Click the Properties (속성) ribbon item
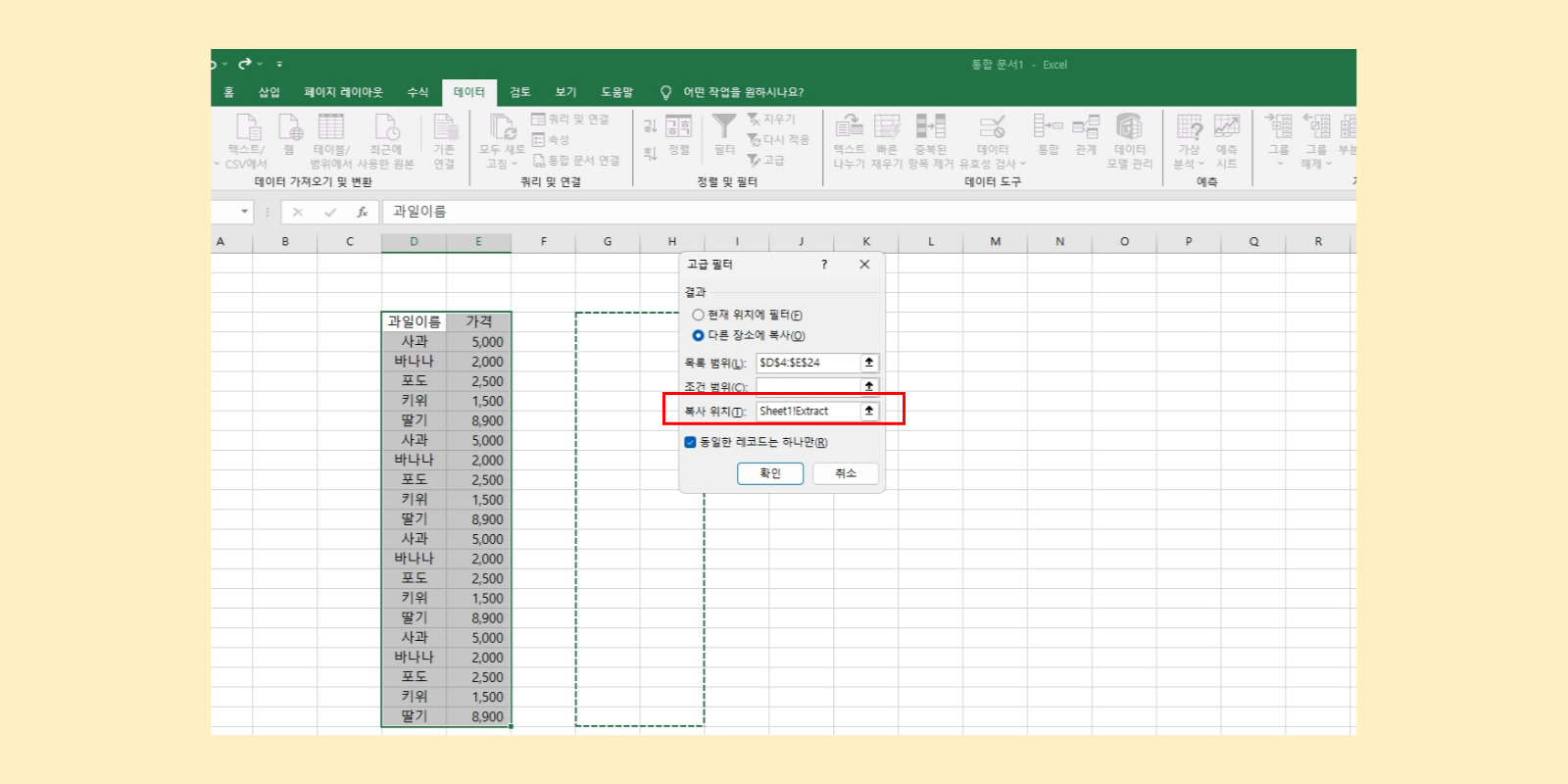This screenshot has height=784, width=1568. click(x=551, y=140)
